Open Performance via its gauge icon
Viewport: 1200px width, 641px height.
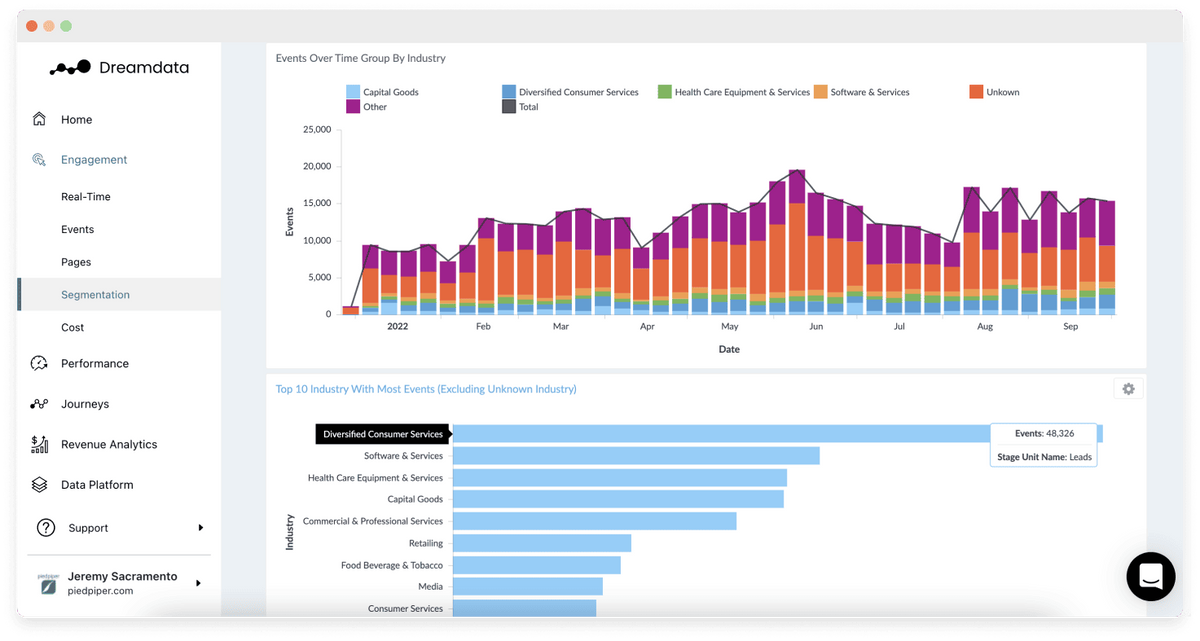click(x=39, y=363)
